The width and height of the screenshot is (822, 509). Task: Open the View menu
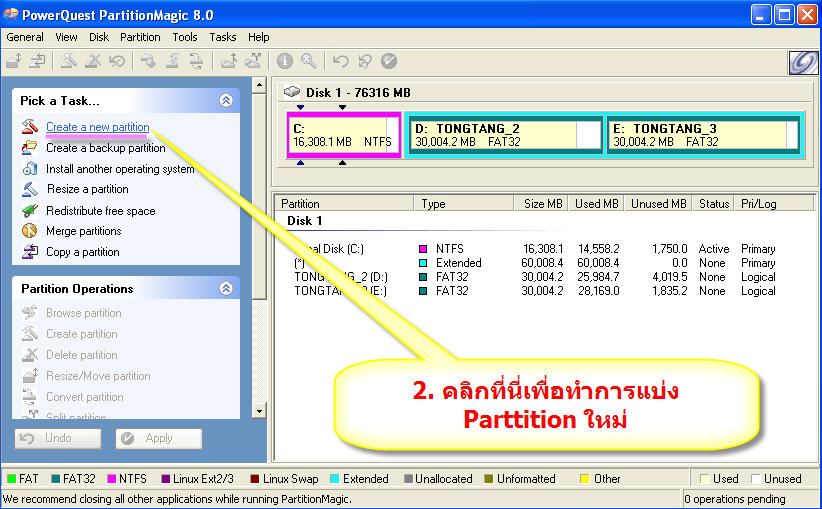66,37
